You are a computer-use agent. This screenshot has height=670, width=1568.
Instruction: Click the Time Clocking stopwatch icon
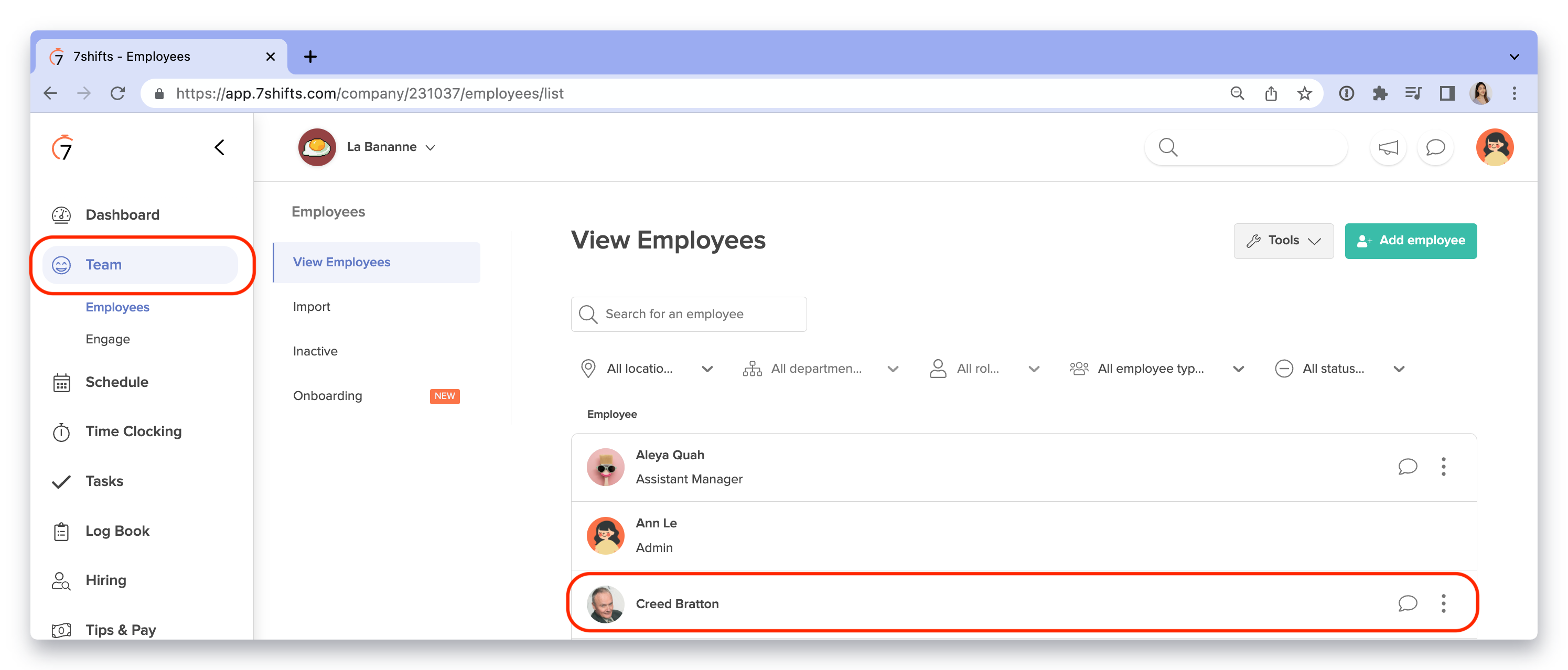click(x=61, y=431)
